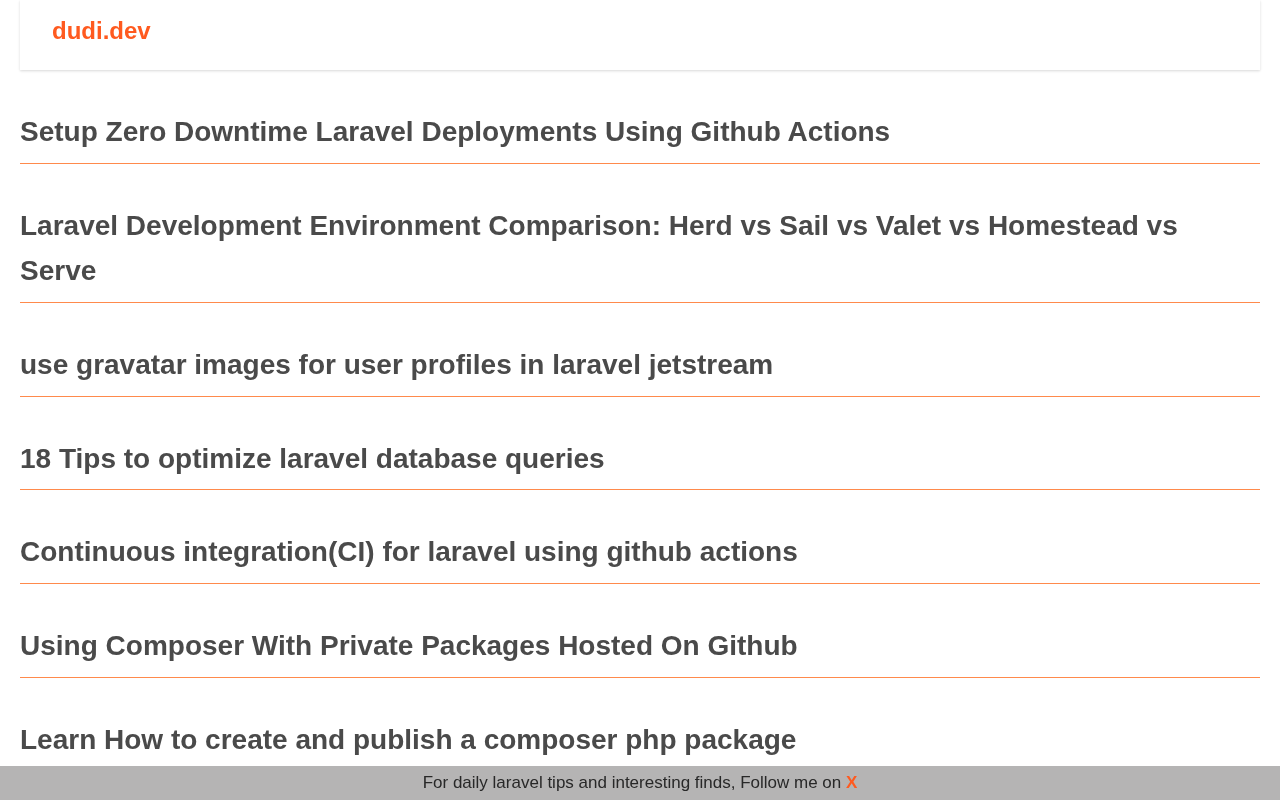The height and width of the screenshot is (800, 1280).
Task: Open the Zero Downtime Laravel Deployments article
Action: [454, 132]
